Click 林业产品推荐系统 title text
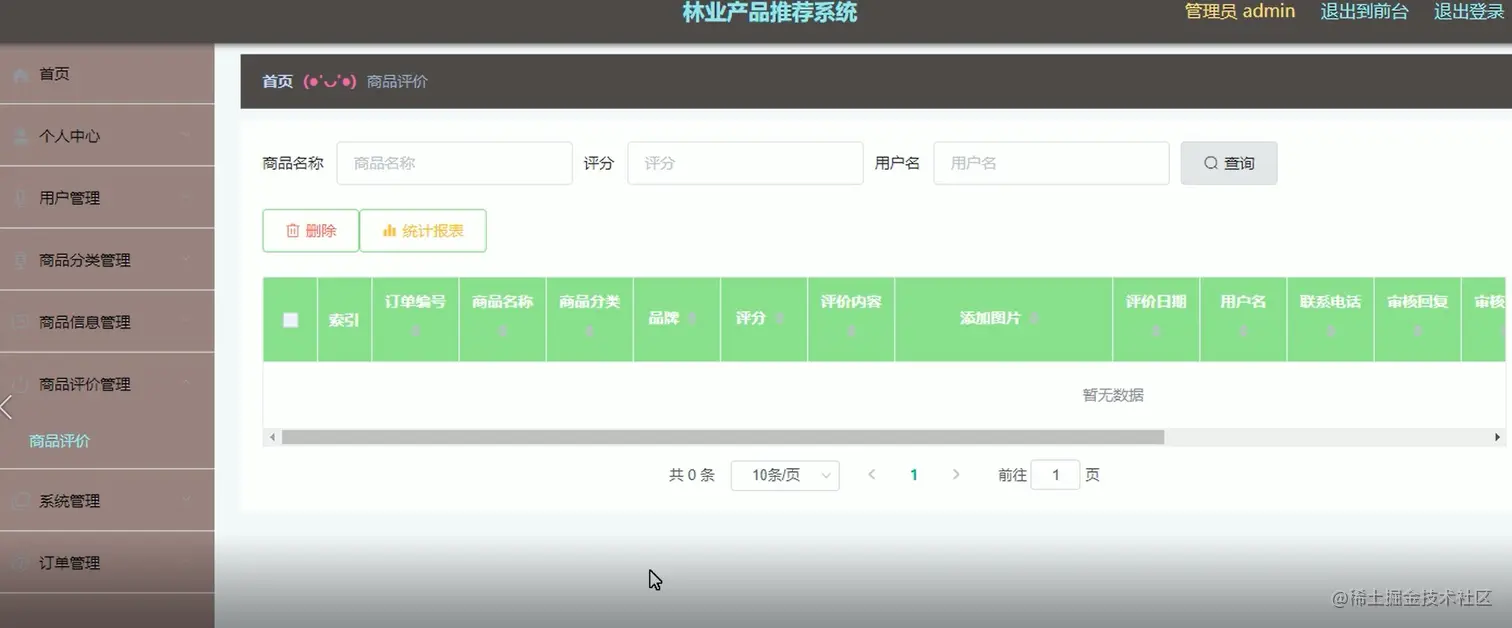Image resolution: width=1512 pixels, height=628 pixels. 770,12
